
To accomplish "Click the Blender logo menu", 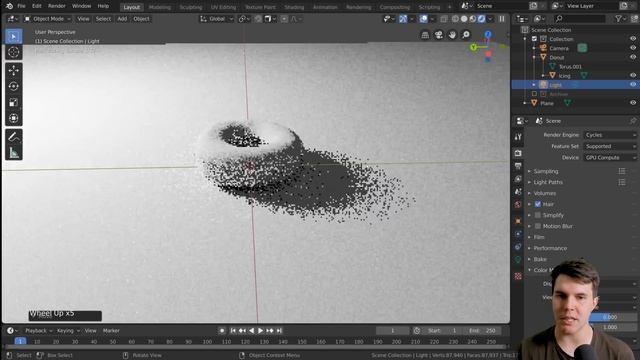I will pyautogui.click(x=9, y=6).
